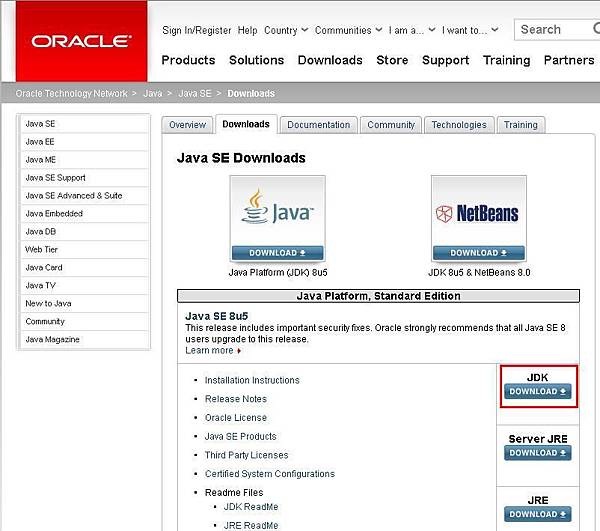
Task: Open the Partners menu
Action: point(569,60)
